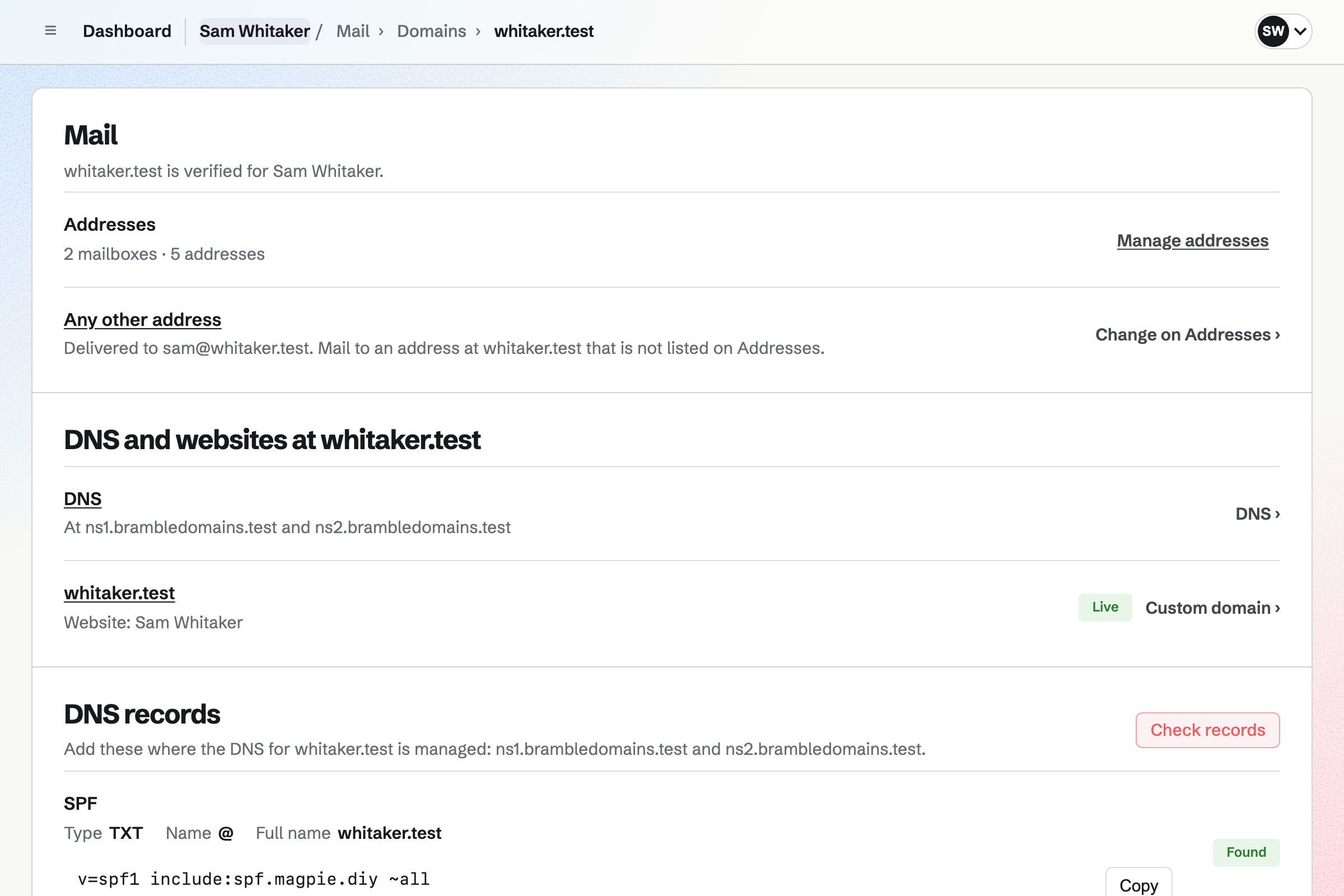The image size is (1344, 896).
Task: Select the SPF value v=spf1 include:spf.magpie.diy ~all
Action: click(x=253, y=879)
